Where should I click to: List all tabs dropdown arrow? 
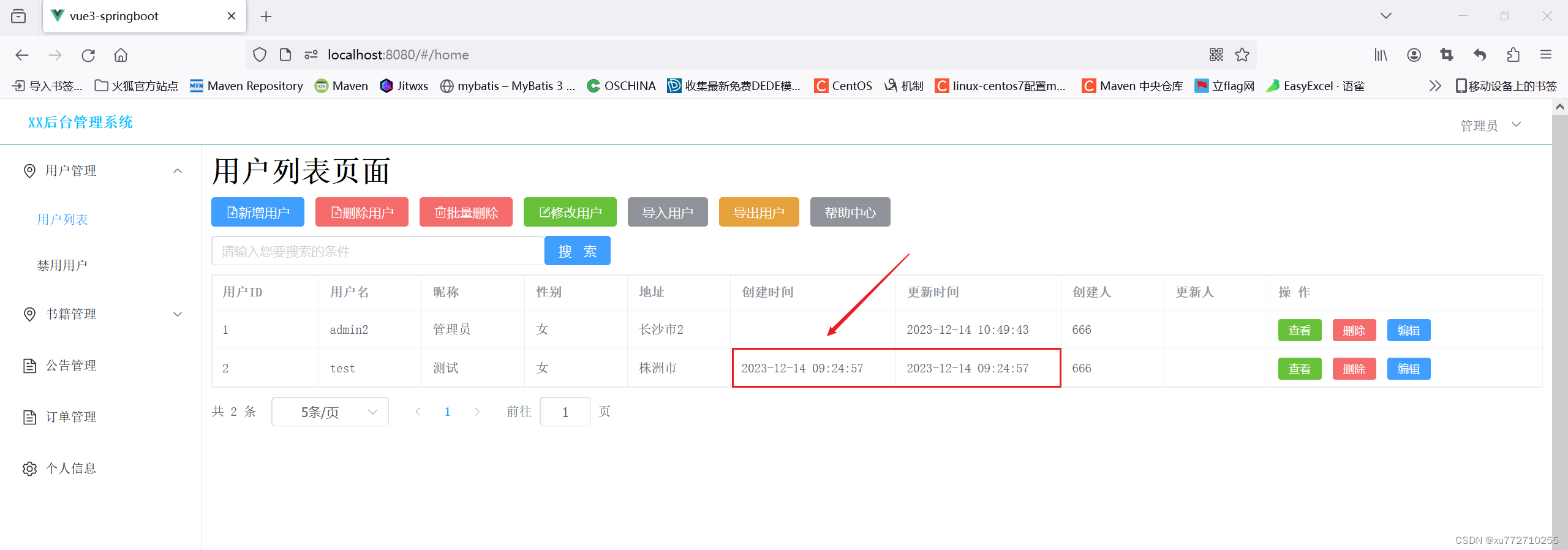point(1386,16)
